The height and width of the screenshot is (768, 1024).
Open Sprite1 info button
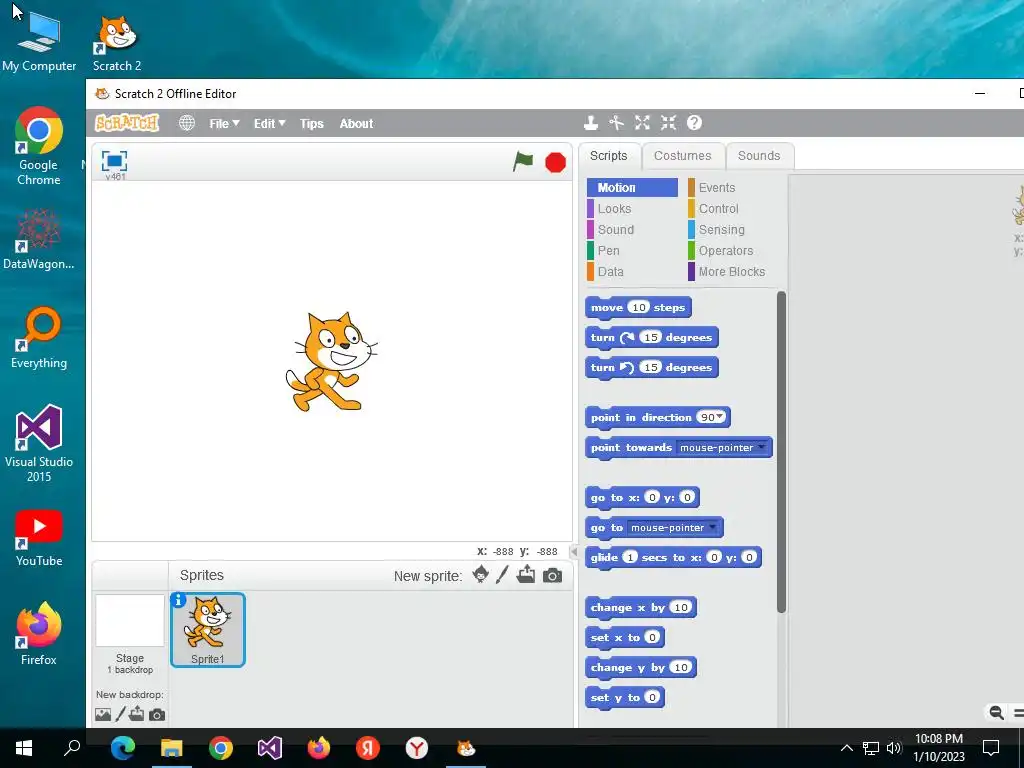[178, 600]
